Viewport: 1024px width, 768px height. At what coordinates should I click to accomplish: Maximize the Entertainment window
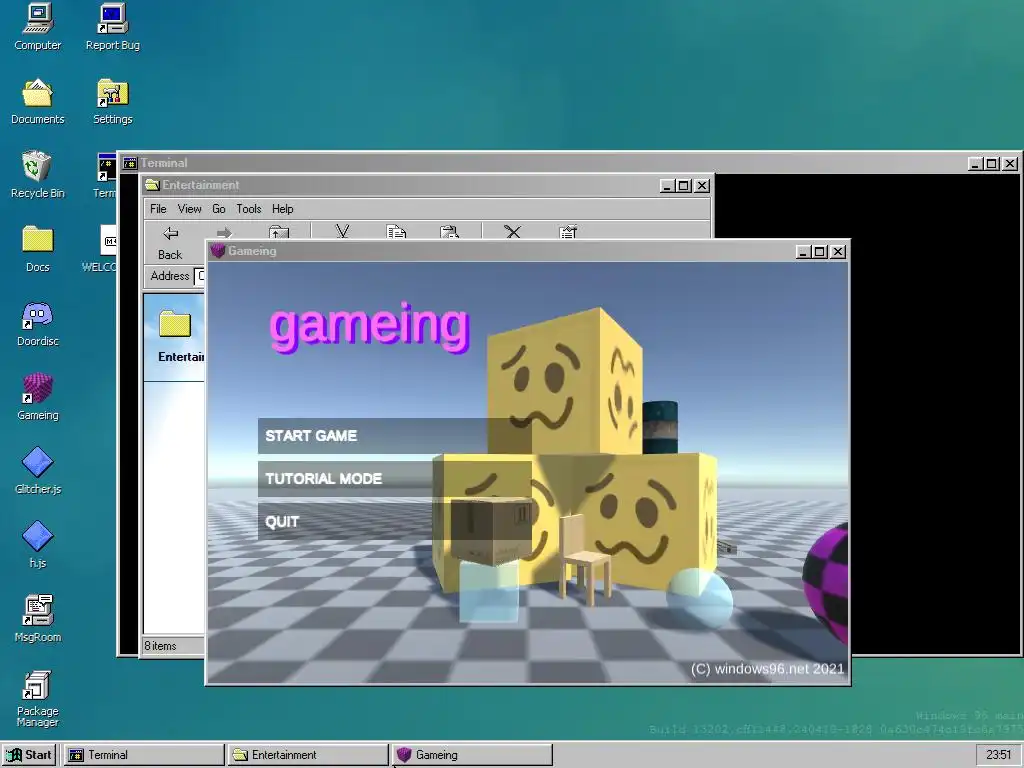point(684,185)
